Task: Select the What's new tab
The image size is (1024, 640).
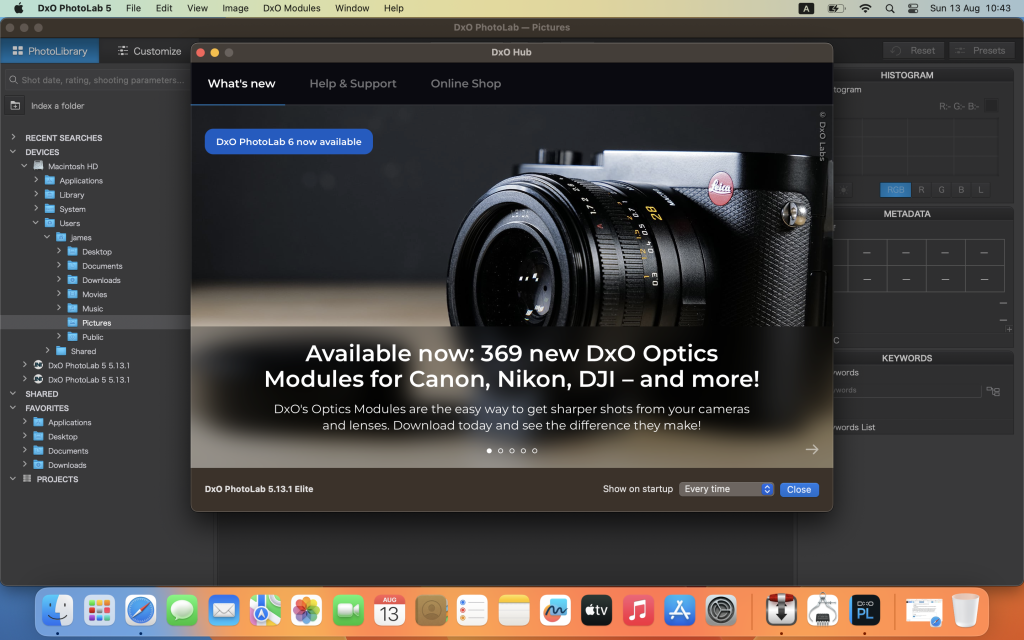Action: (241, 84)
